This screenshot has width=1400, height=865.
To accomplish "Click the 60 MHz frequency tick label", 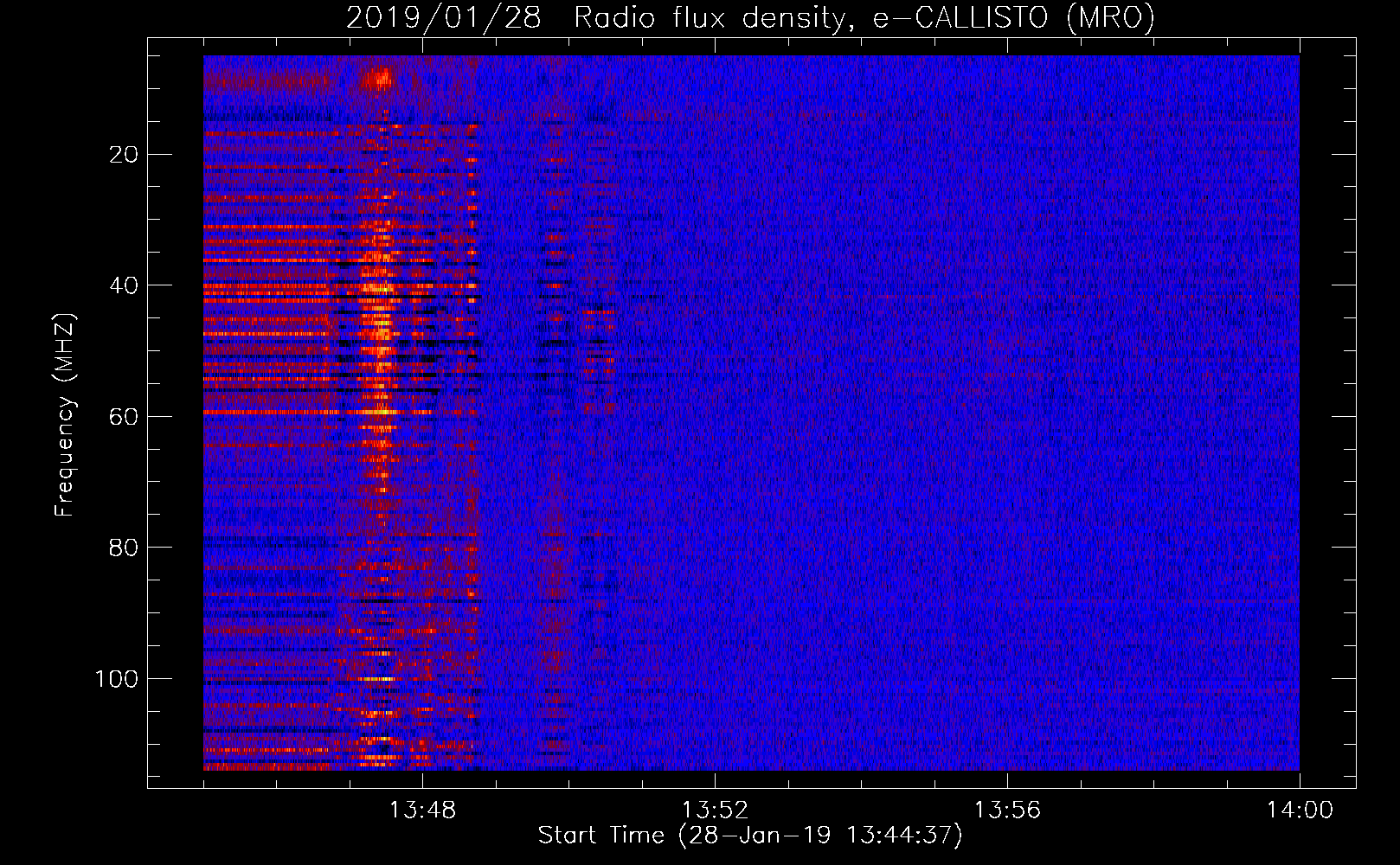I will (x=125, y=417).
